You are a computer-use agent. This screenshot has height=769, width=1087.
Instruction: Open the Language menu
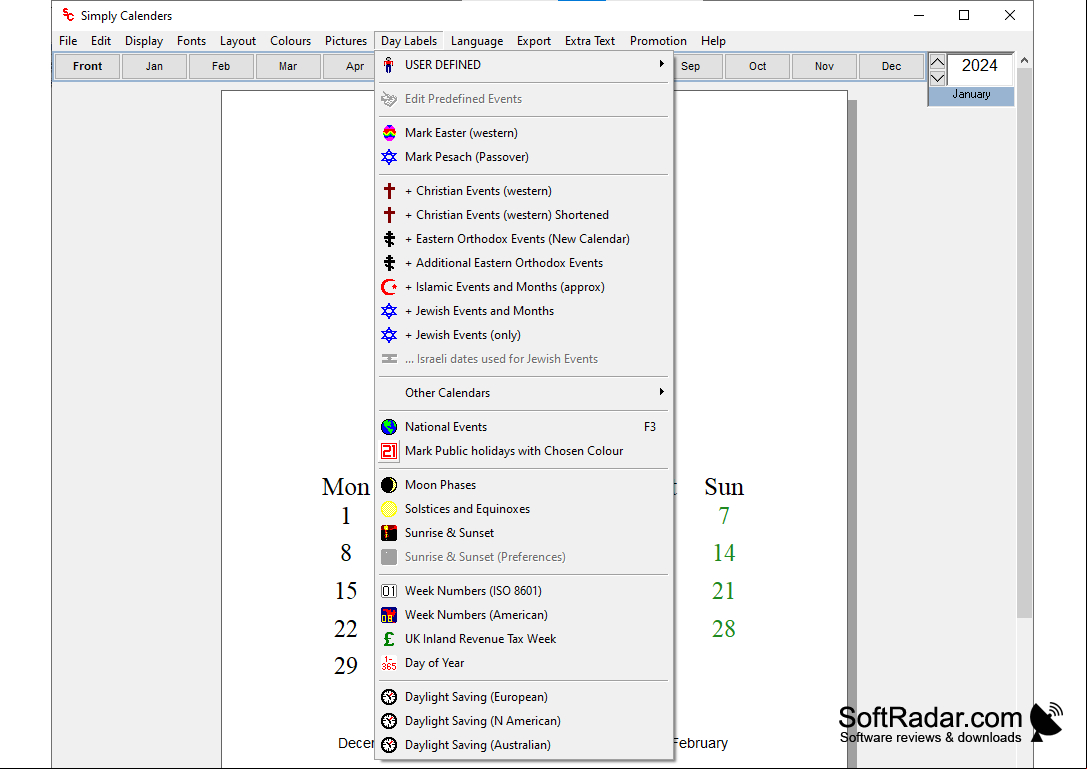click(477, 41)
